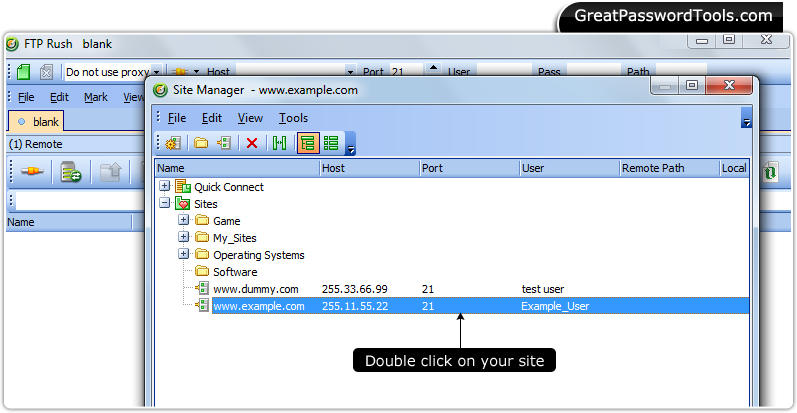This screenshot has height=413, width=797.
Task: Open the 'Do not use proxy' dropdown
Action: click(157, 72)
